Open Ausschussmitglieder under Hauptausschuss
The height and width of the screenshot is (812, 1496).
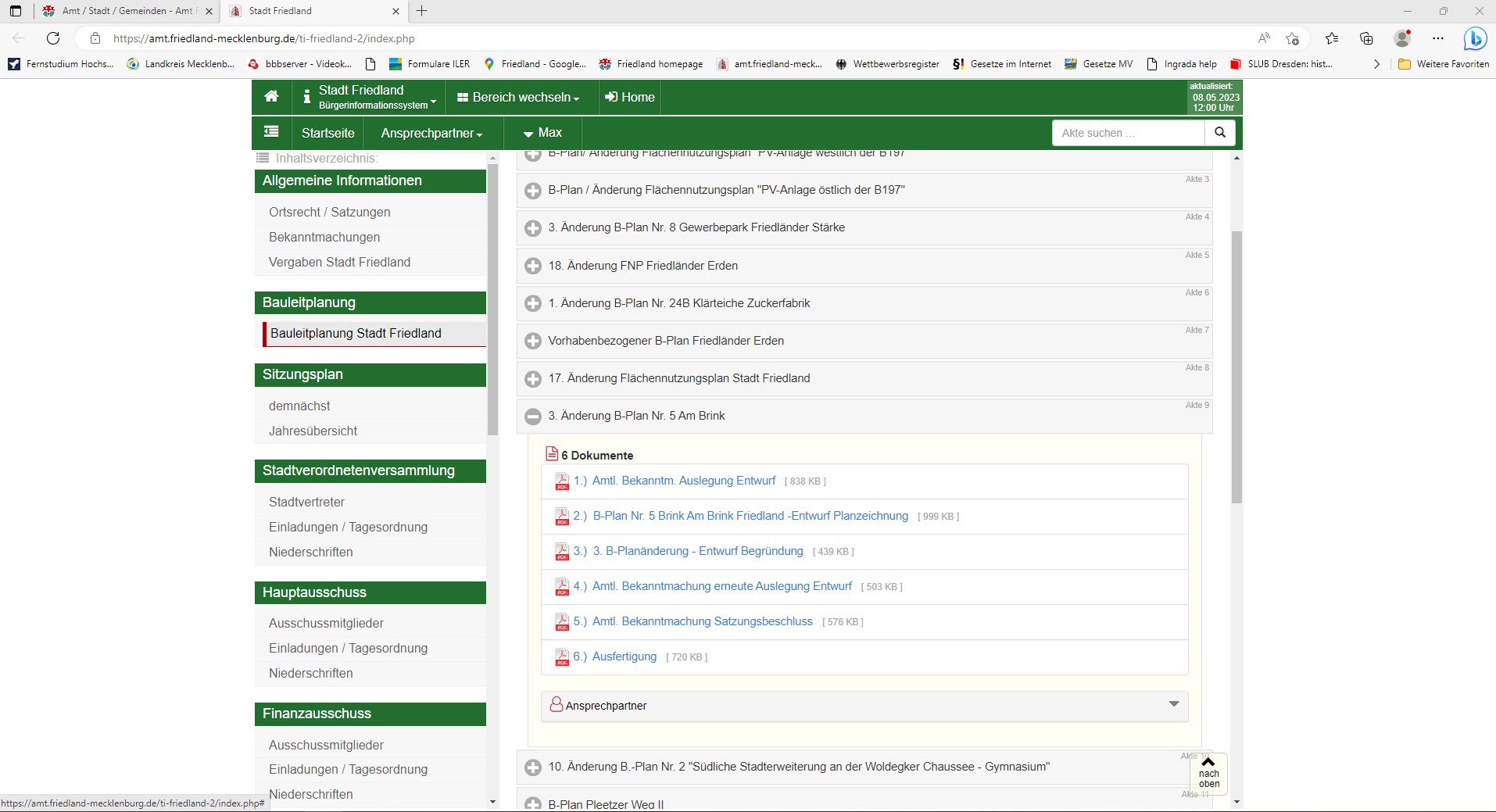pyautogui.click(x=326, y=623)
